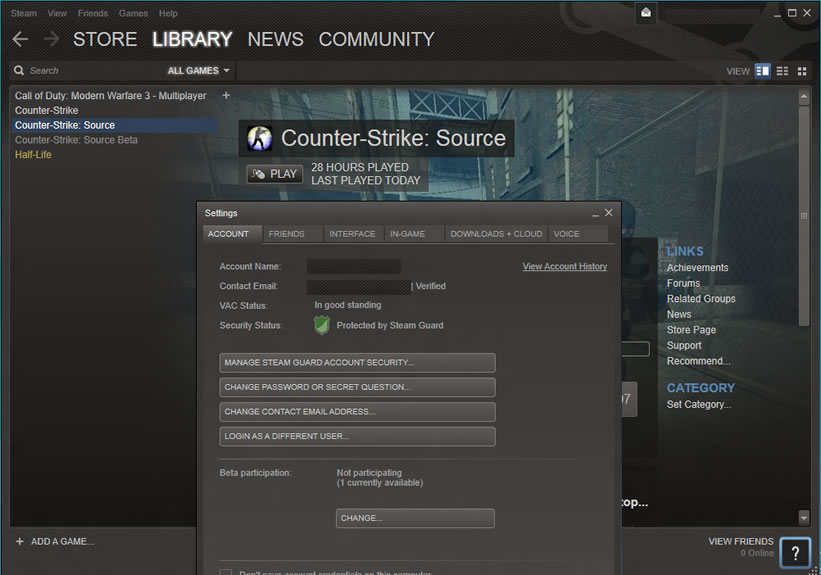Image resolution: width=821 pixels, height=575 pixels.
Task: Open the All Games filter dropdown
Action: pyautogui.click(x=198, y=71)
